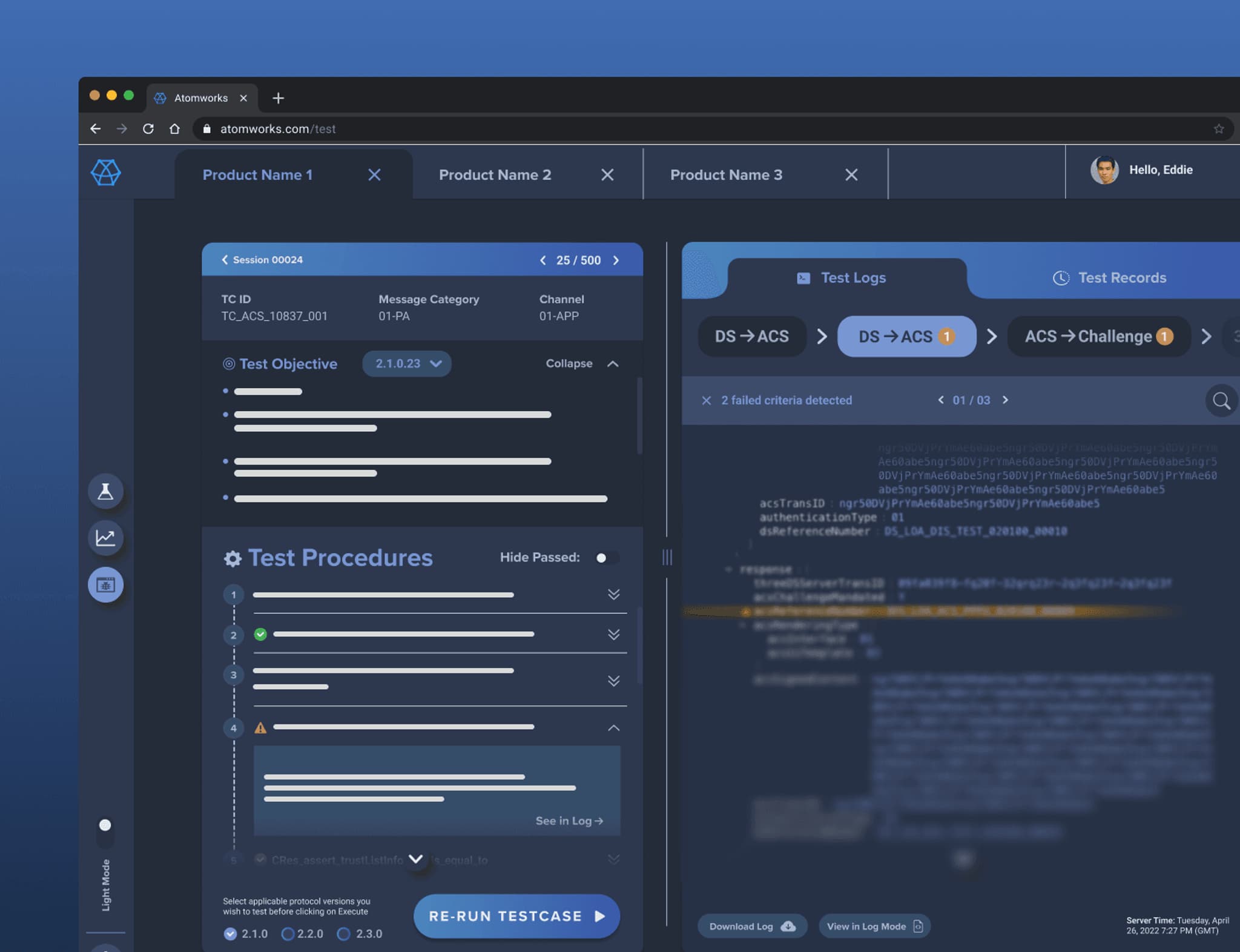
Task: Expand test procedure step 1
Action: [x=613, y=595]
